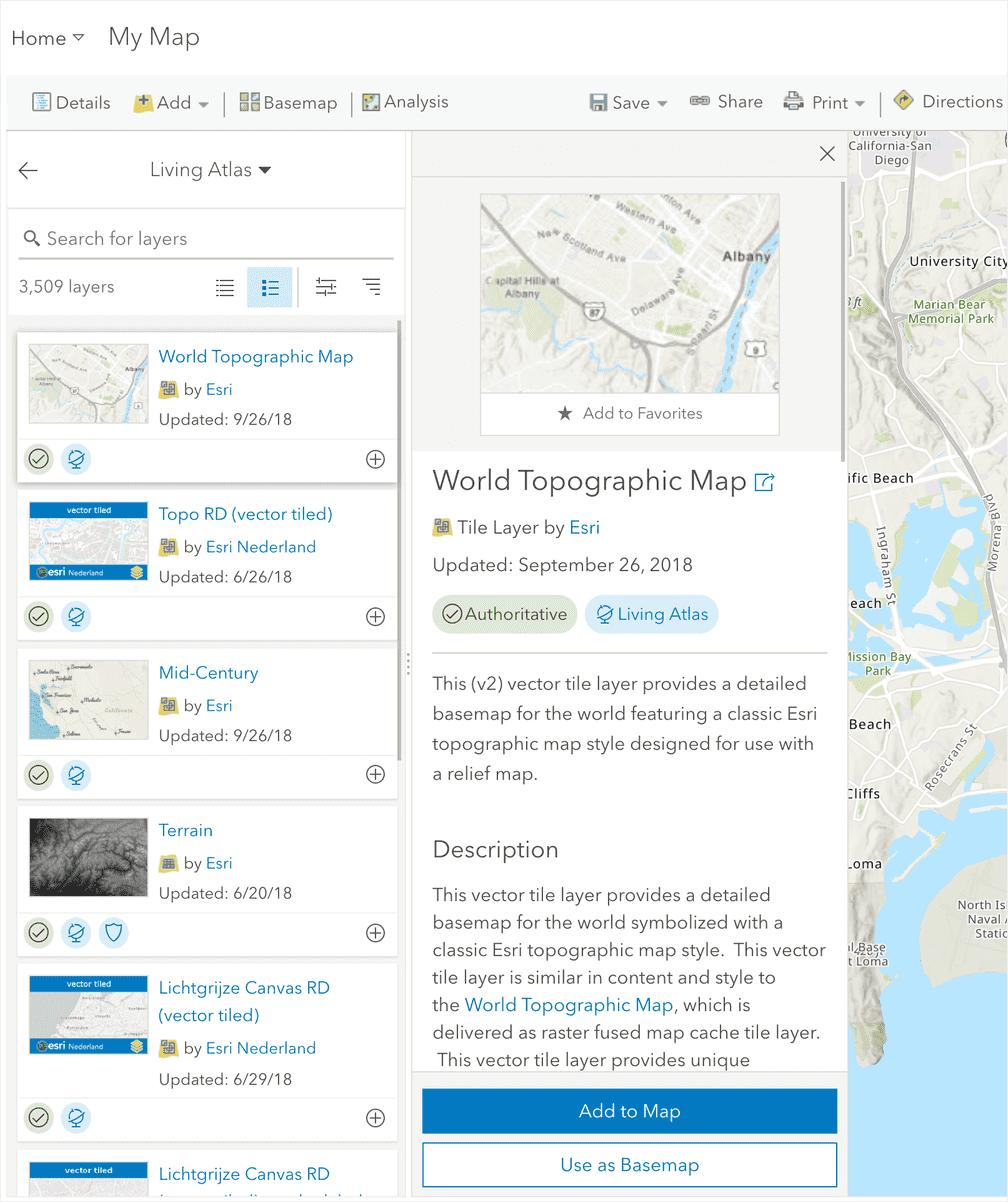
Task: Open the layer filter options icon
Action: pos(325,287)
